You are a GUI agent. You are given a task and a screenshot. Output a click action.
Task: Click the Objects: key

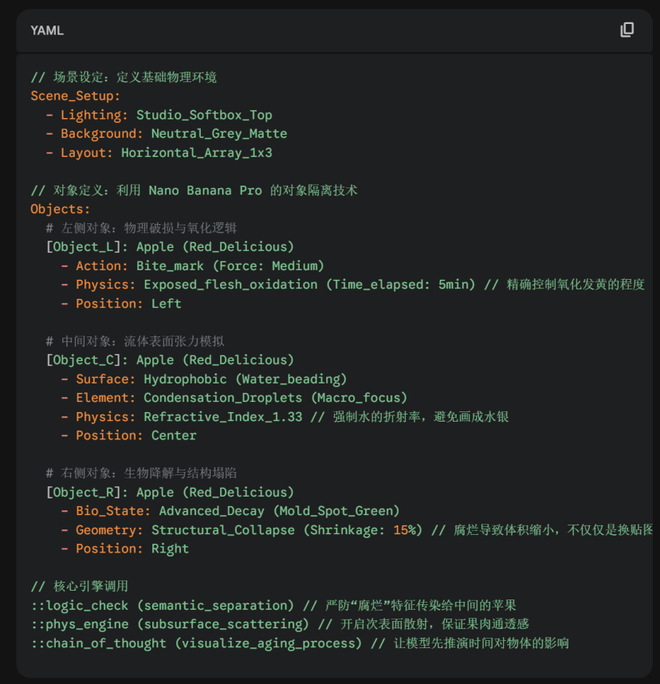point(60,209)
